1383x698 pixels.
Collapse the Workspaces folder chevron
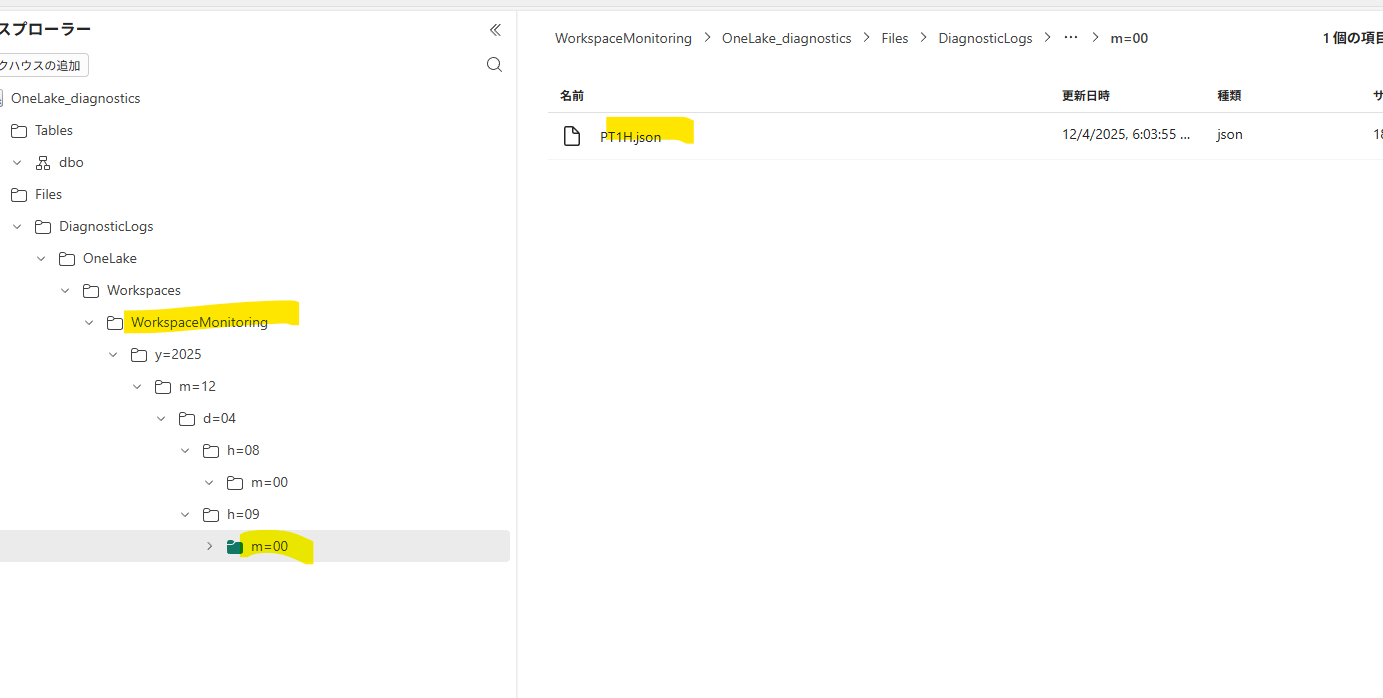(65, 290)
